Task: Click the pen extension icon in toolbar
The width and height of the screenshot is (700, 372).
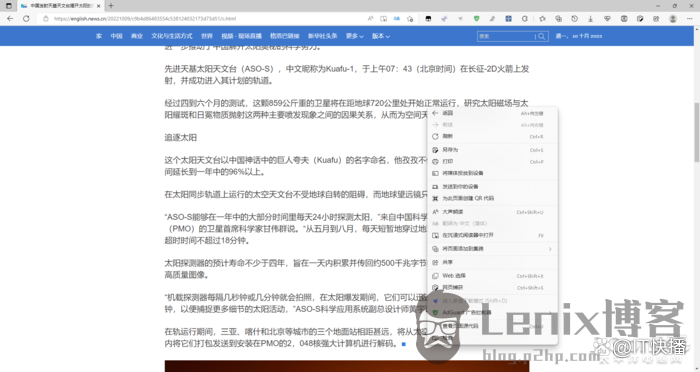Action: [492, 19]
